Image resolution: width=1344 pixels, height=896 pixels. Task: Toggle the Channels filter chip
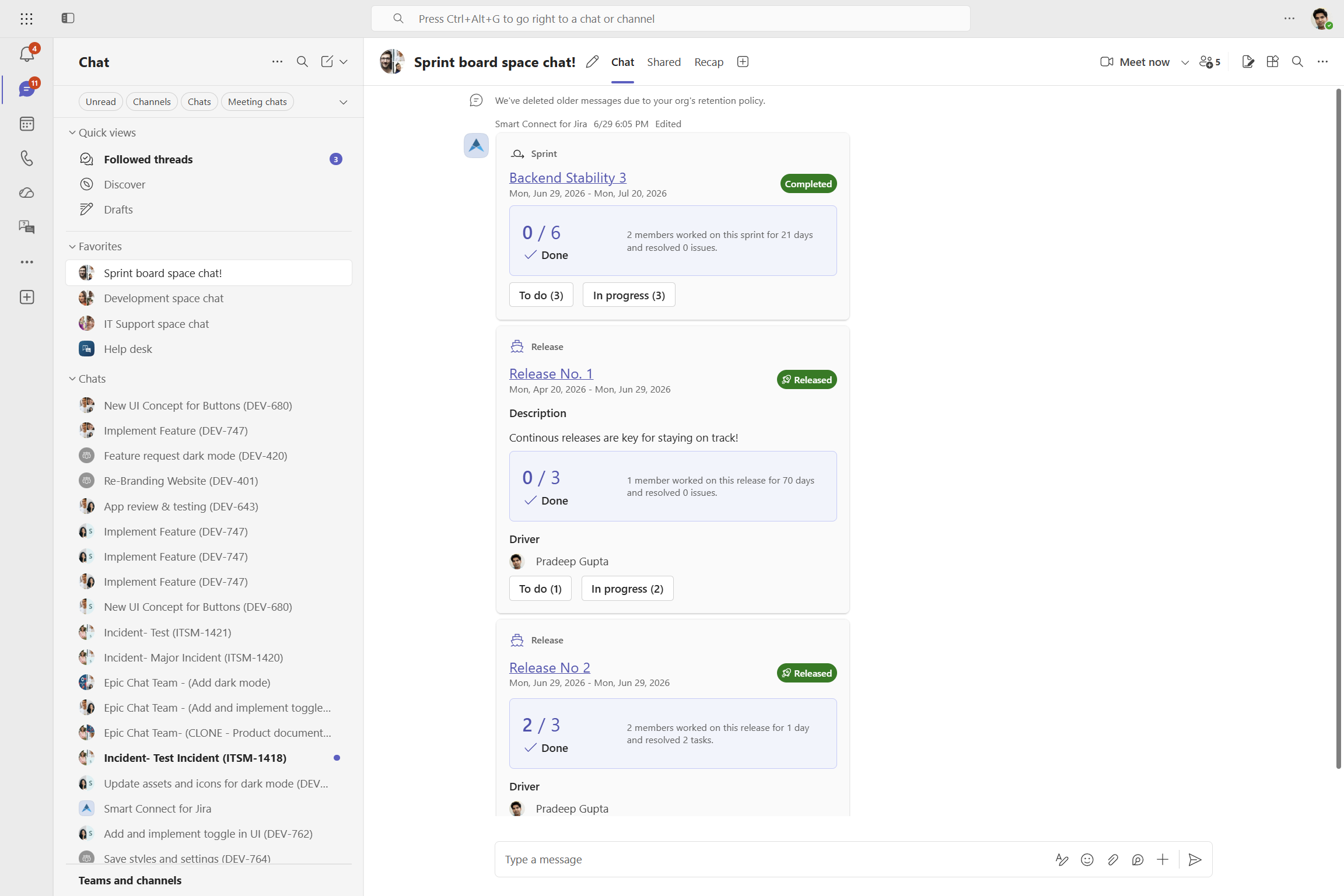pos(152,101)
